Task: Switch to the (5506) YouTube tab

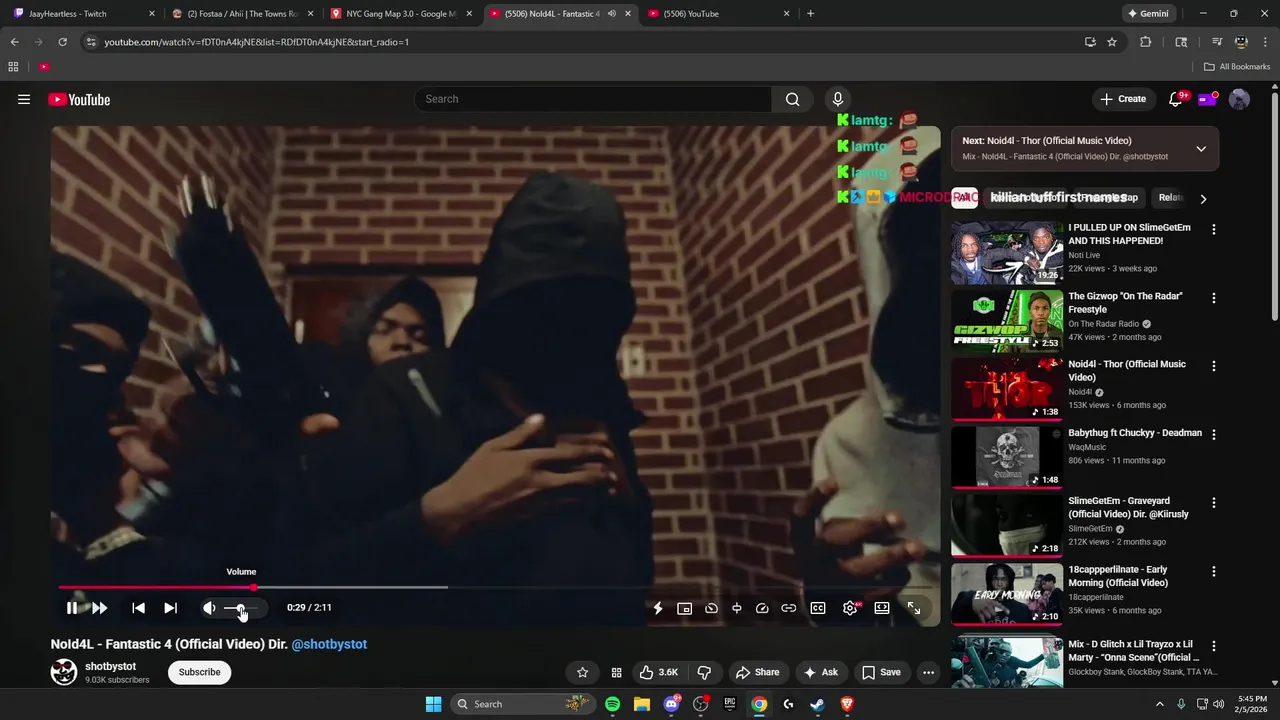Action: pyautogui.click(x=720, y=14)
